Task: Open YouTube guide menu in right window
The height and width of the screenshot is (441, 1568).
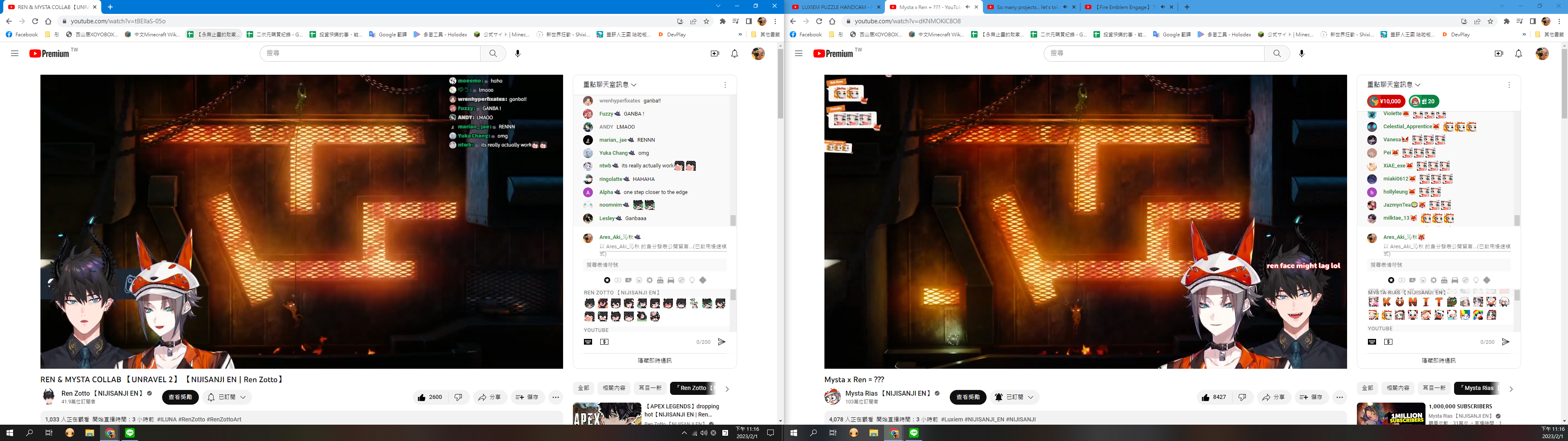Action: point(799,53)
